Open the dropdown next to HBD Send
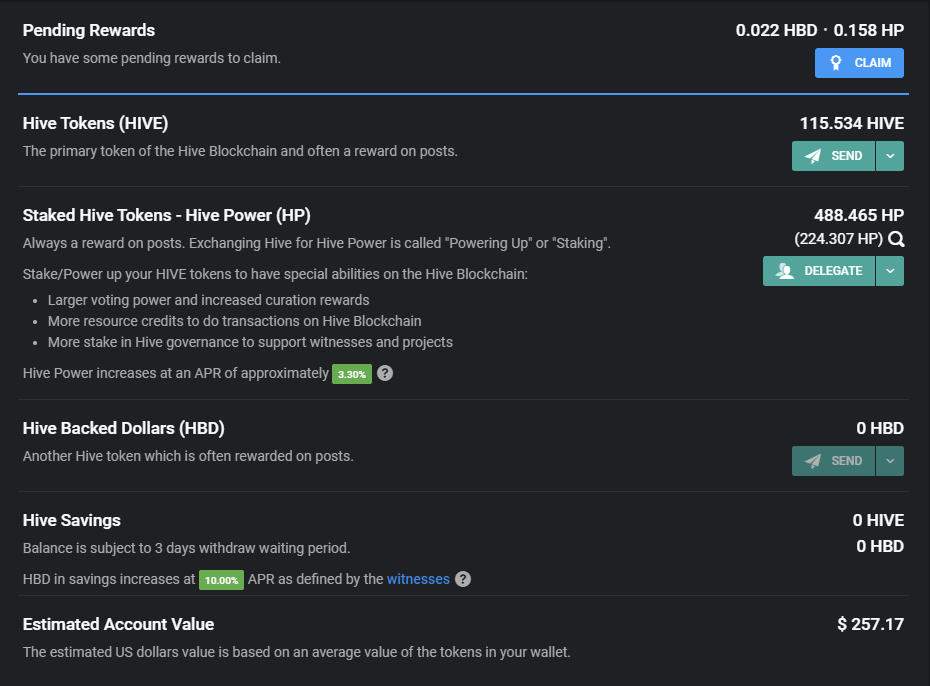The width and height of the screenshot is (930, 686). [x=890, y=461]
